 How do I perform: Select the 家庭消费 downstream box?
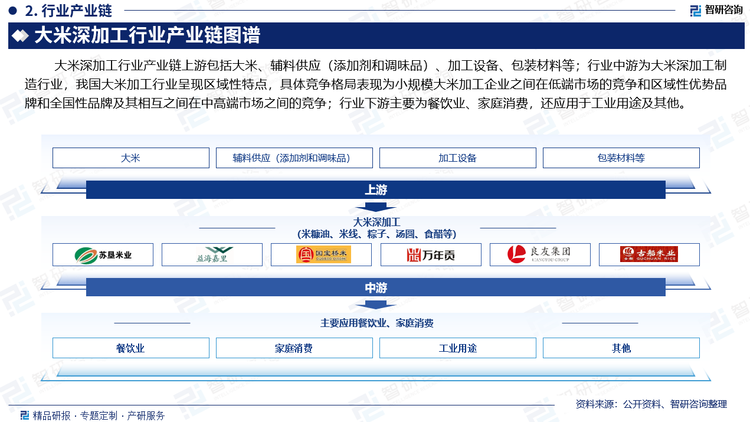[294, 348]
